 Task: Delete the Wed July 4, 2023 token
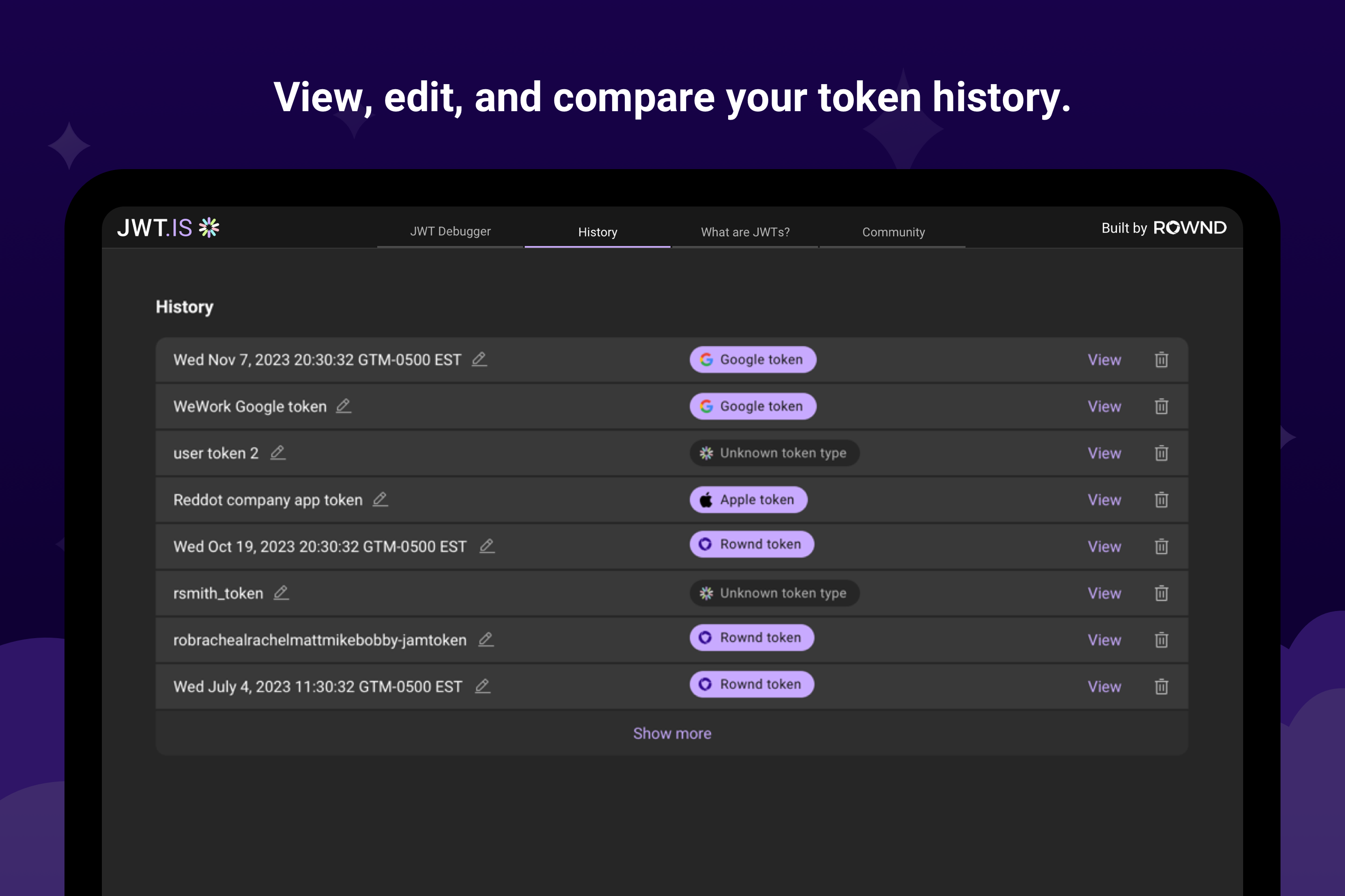click(1161, 686)
